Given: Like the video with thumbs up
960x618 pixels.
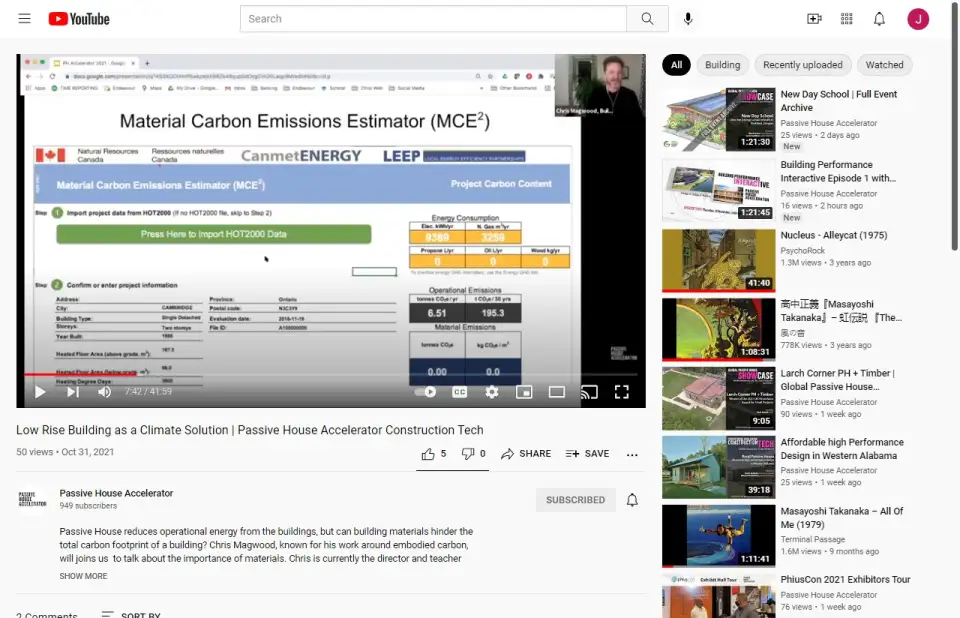Looking at the screenshot, I should [x=434, y=454].
